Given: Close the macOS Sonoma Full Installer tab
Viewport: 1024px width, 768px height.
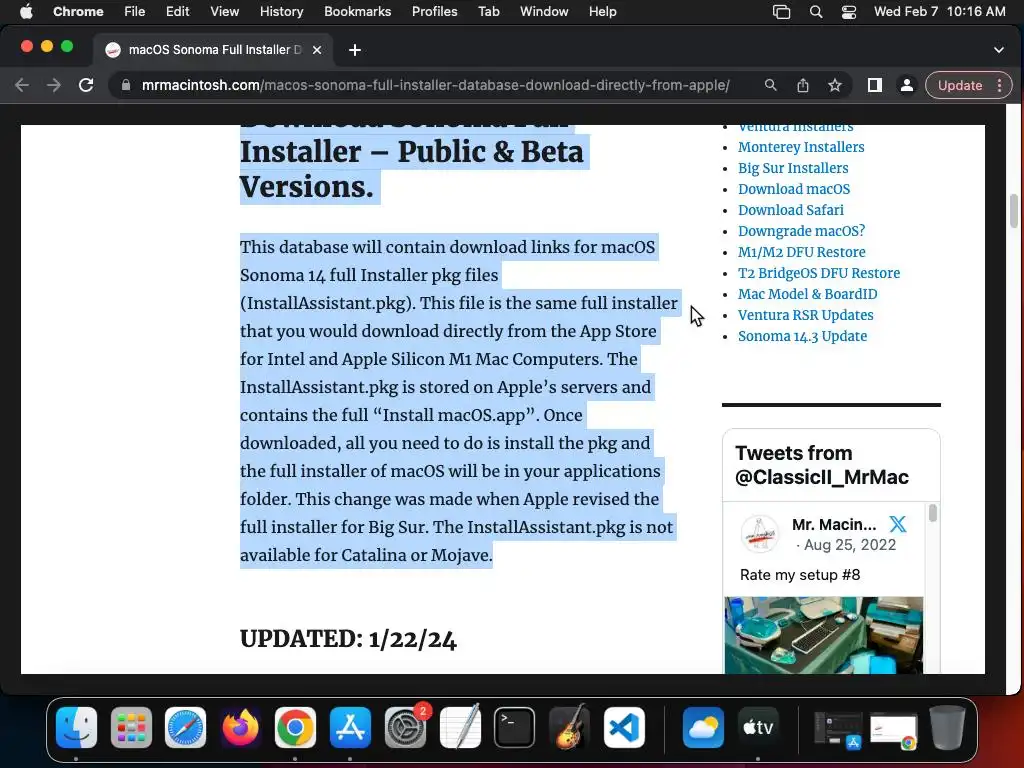Looking at the screenshot, I should click(317, 50).
